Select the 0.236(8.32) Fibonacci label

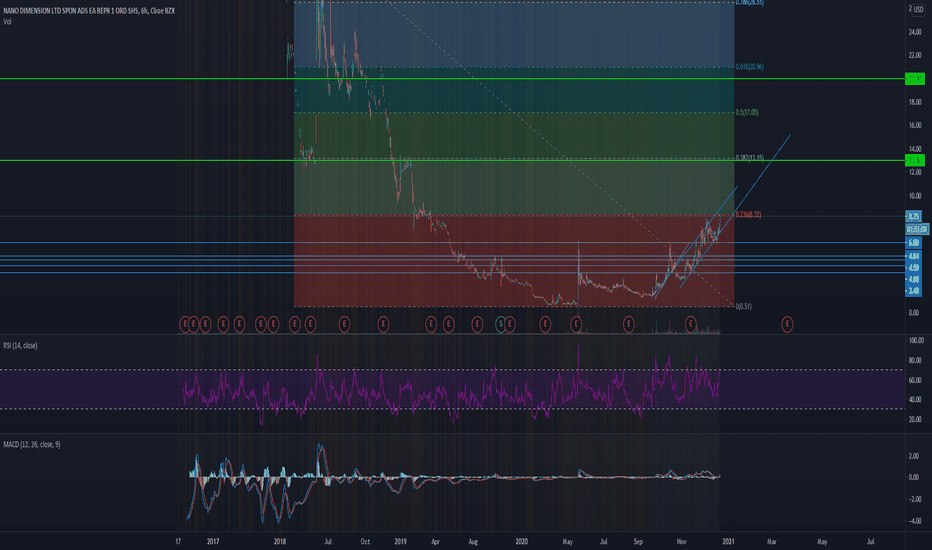(748, 215)
